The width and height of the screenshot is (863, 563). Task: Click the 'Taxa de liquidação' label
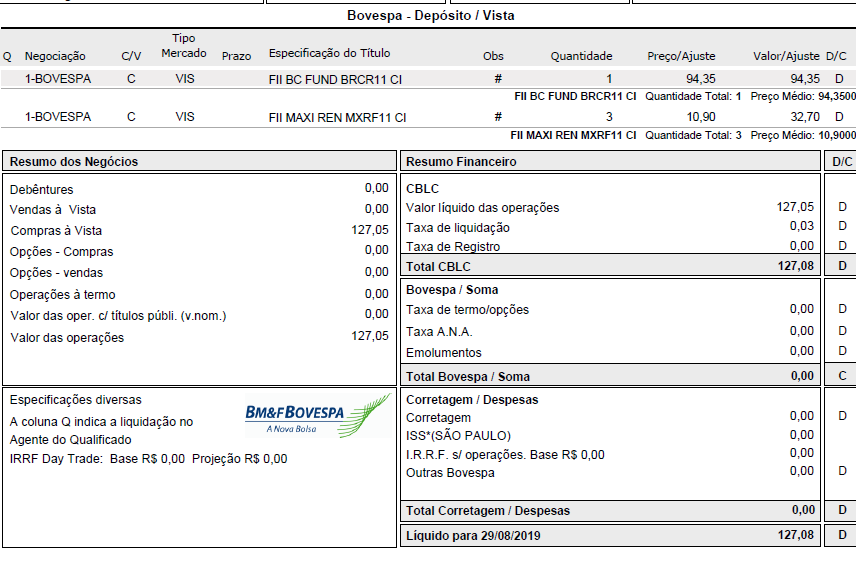coord(458,228)
